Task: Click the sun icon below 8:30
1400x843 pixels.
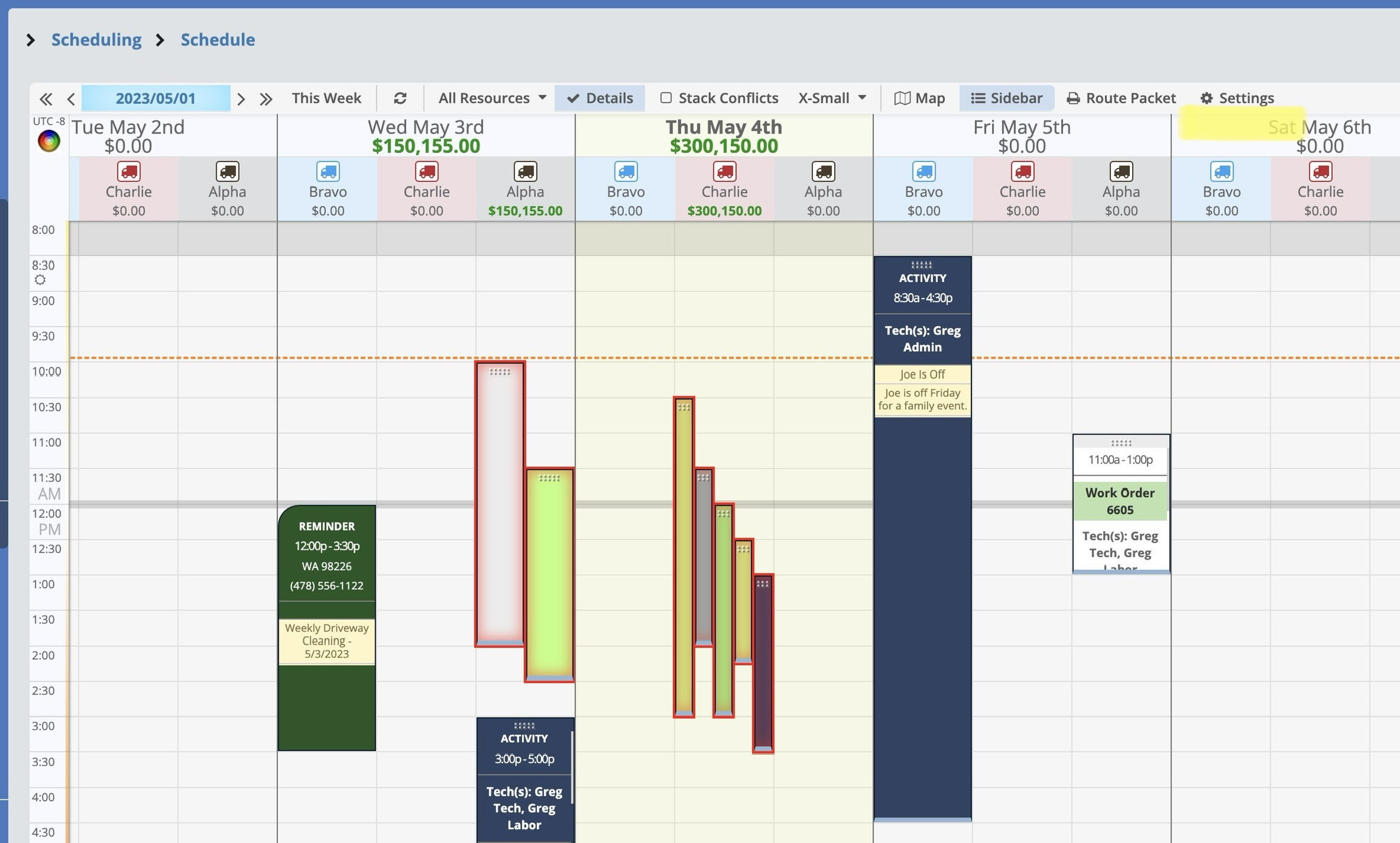Action: point(40,280)
